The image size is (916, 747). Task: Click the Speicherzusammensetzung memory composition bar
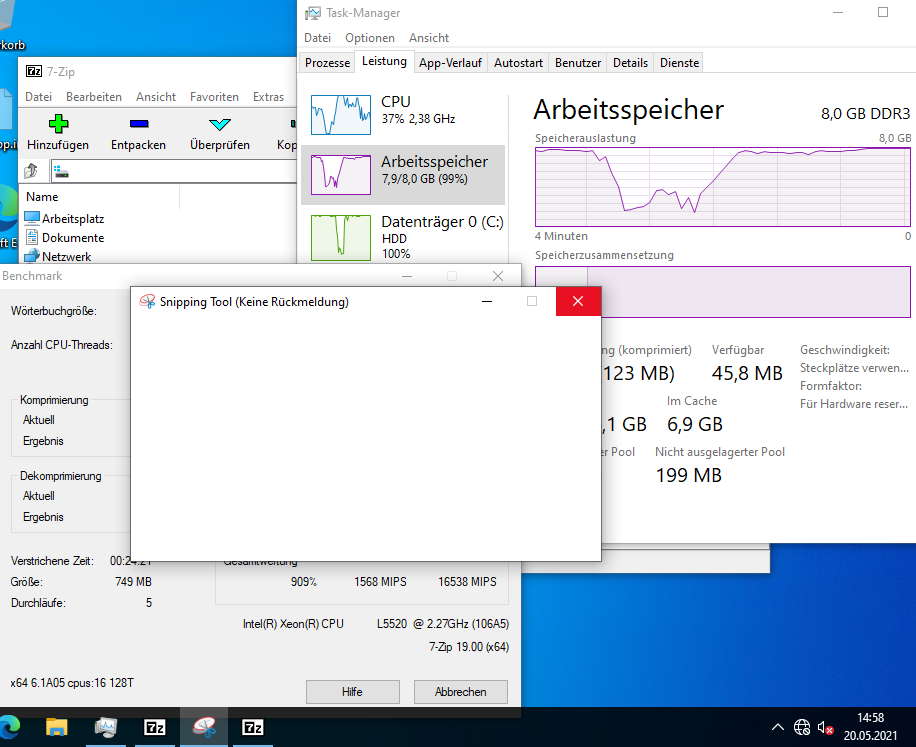click(723, 292)
